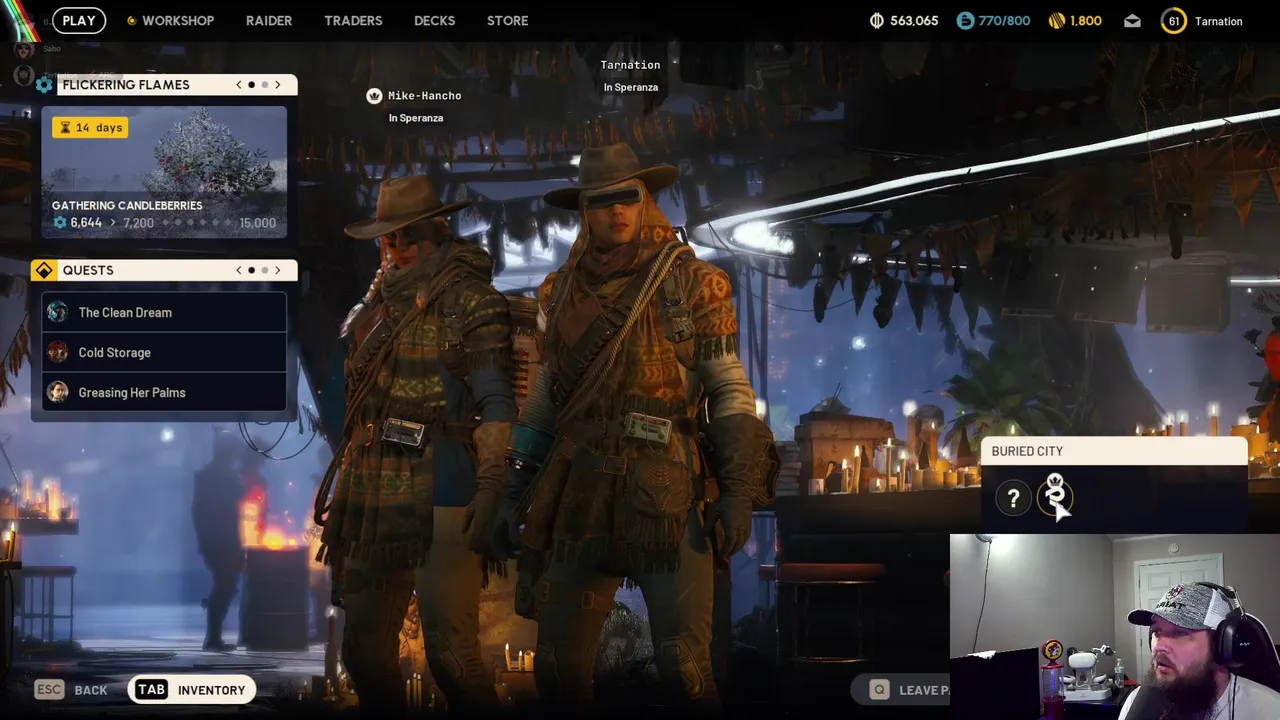
Task: Click the Flickering Flames gear icon
Action: click(44, 85)
